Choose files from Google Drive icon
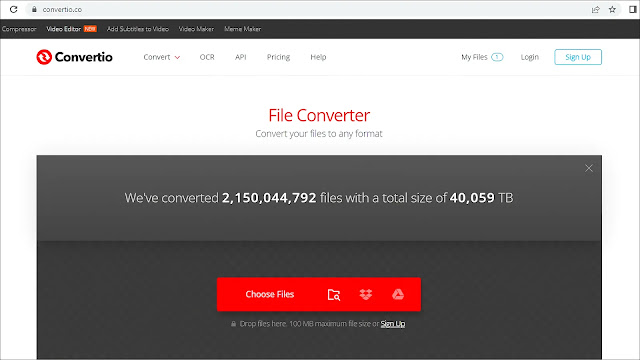The image size is (640, 360). (398, 294)
